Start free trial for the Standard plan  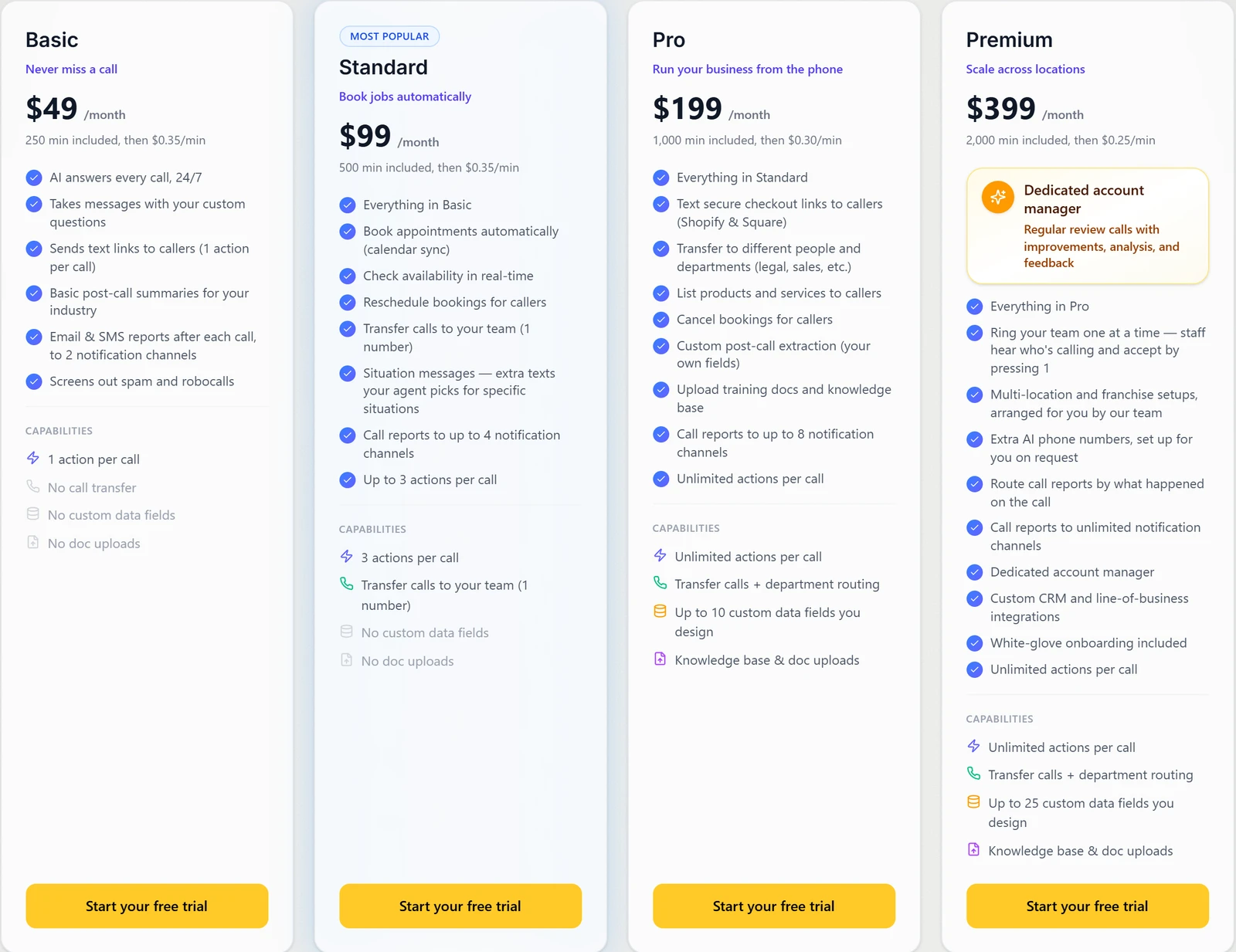(460, 906)
